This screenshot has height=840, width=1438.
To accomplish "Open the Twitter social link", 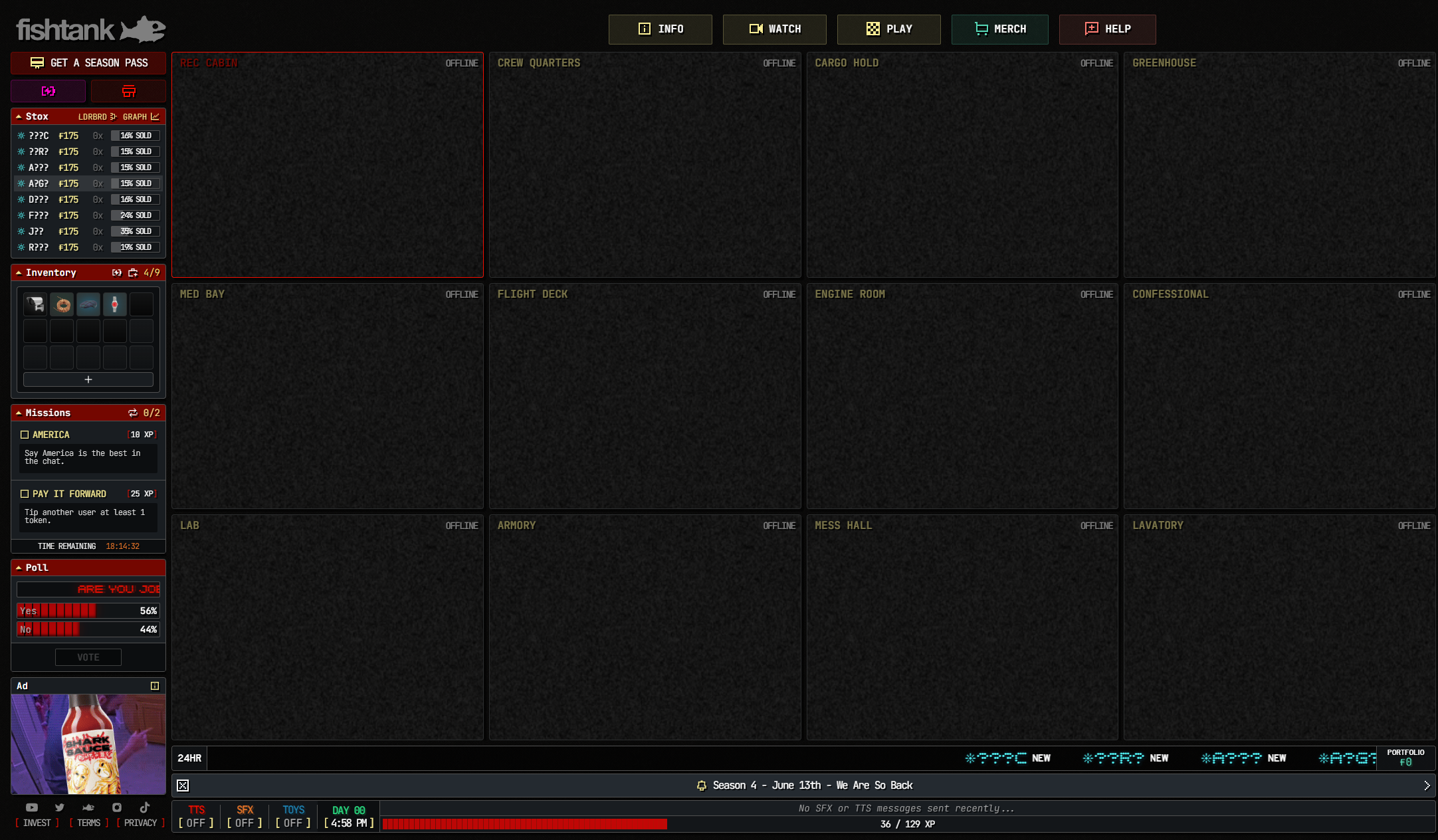I will pos(60,807).
